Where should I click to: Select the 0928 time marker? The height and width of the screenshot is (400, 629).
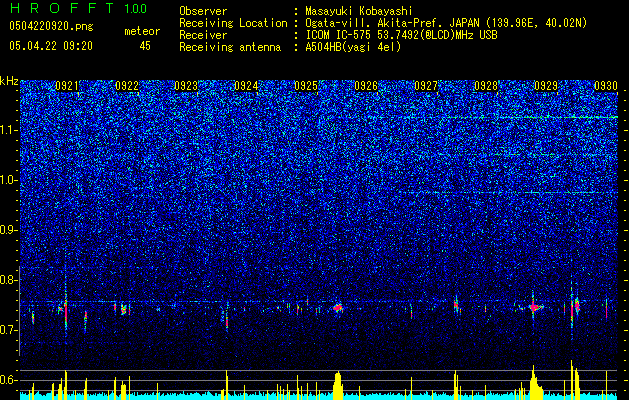click(486, 86)
